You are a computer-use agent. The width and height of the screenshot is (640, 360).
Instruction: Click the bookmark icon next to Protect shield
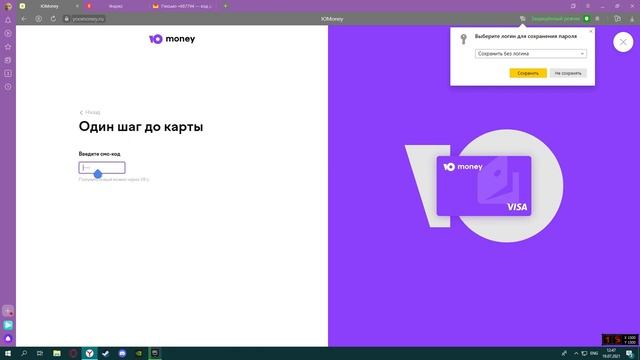pyautogui.click(x=598, y=19)
